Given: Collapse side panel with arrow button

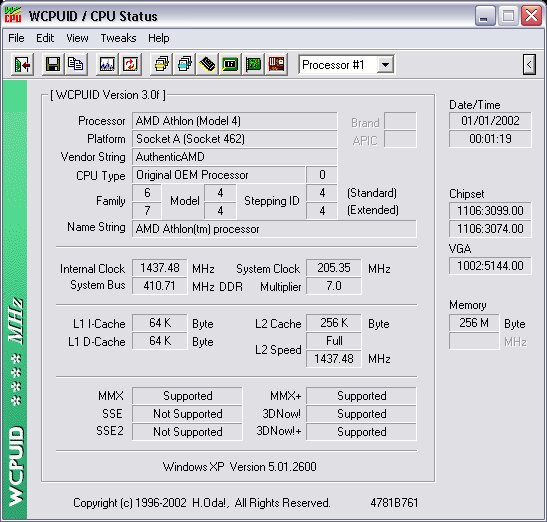Looking at the screenshot, I should pyautogui.click(x=529, y=65).
